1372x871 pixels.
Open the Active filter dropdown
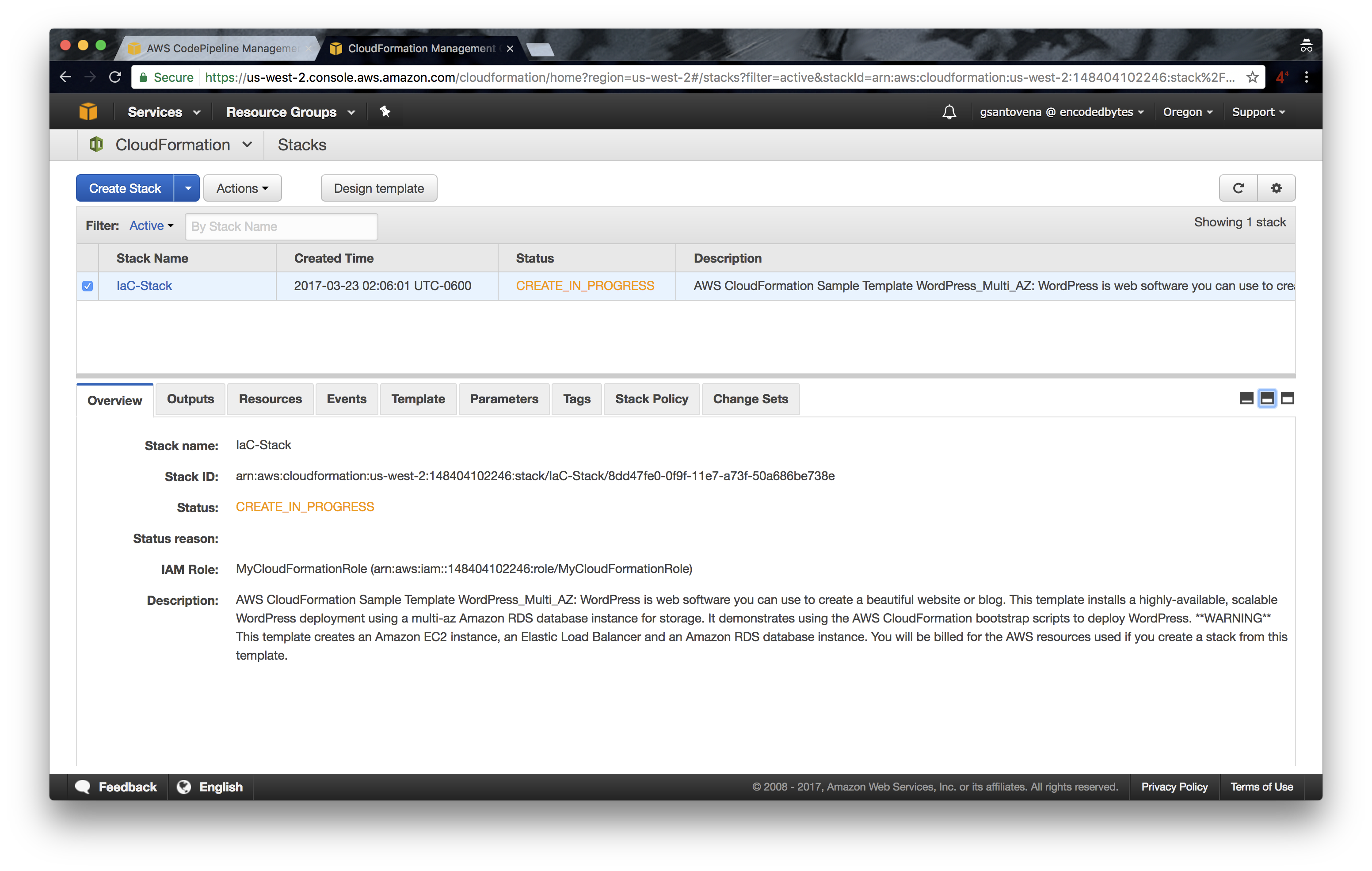[151, 226]
